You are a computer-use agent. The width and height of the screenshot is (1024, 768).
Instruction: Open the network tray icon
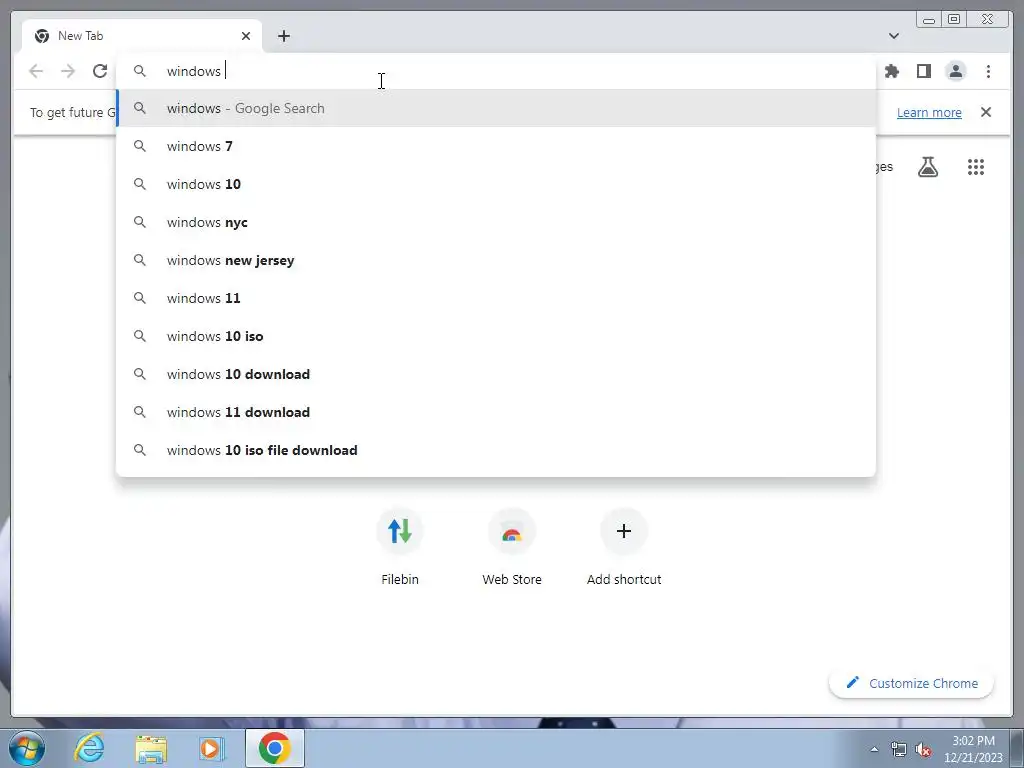click(899, 749)
